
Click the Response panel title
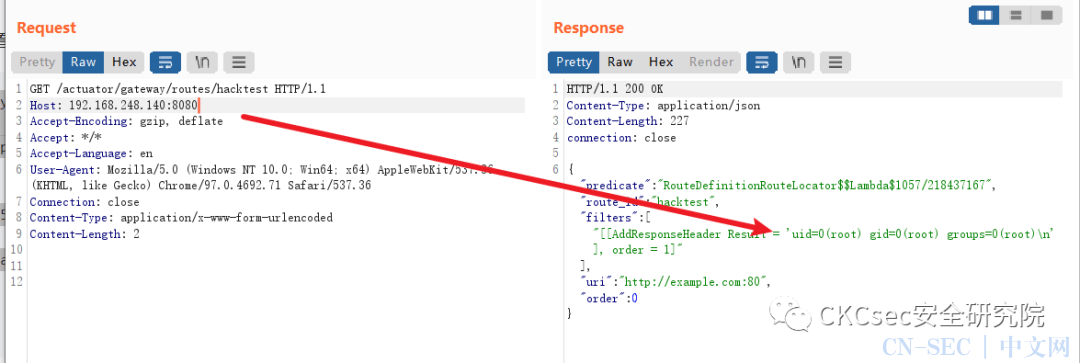[x=588, y=28]
